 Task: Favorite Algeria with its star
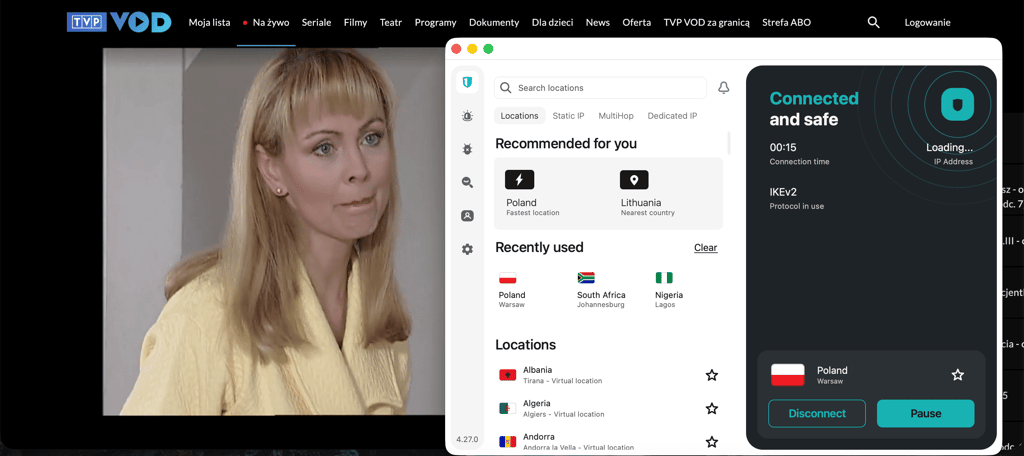tap(712, 408)
